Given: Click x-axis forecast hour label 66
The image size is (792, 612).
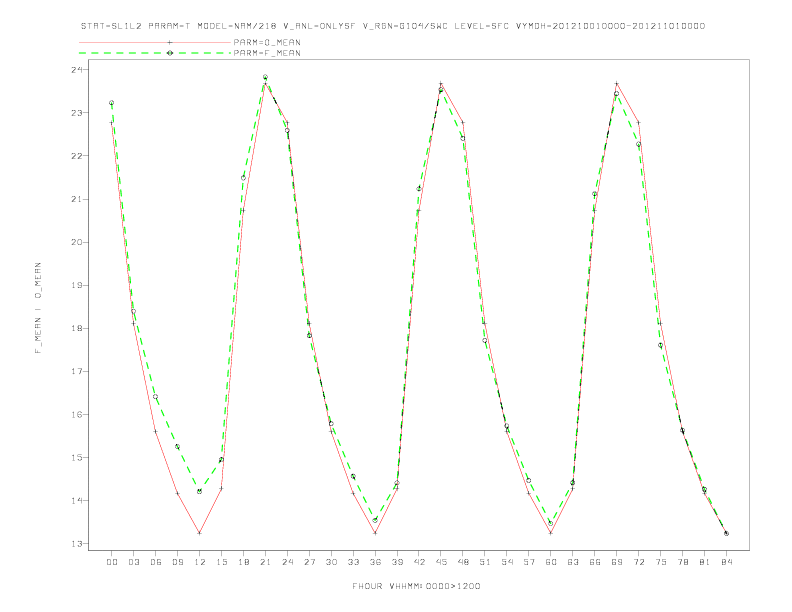Looking at the screenshot, I should click(x=595, y=562).
